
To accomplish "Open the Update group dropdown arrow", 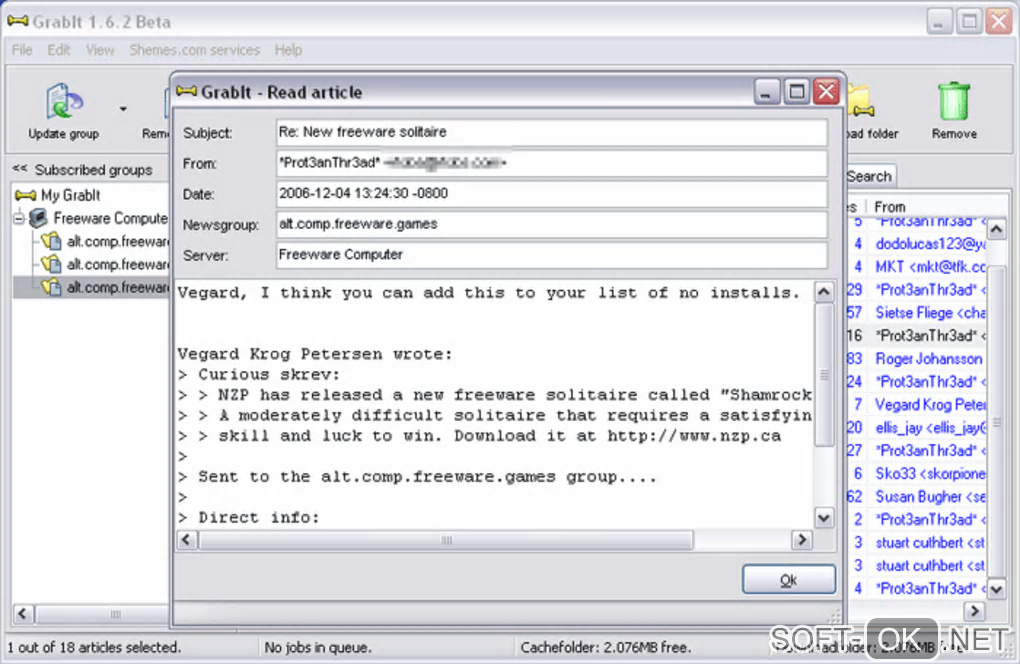I will (123, 109).
